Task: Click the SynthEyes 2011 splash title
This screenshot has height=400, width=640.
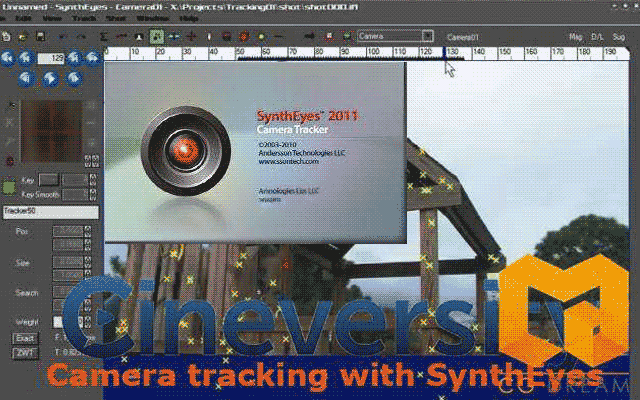Action: (x=307, y=116)
